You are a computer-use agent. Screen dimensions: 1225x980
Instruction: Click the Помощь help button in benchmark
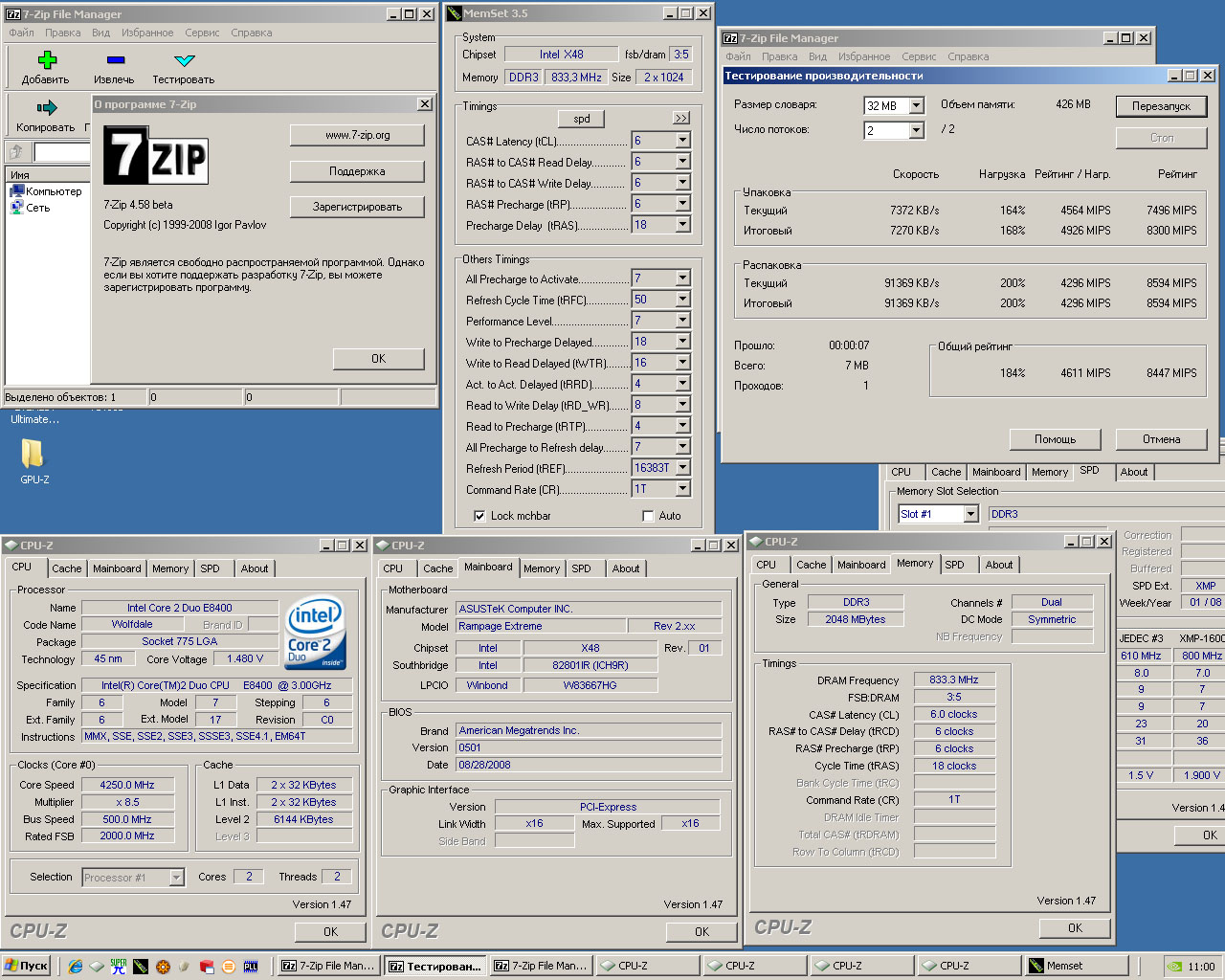(x=1055, y=439)
